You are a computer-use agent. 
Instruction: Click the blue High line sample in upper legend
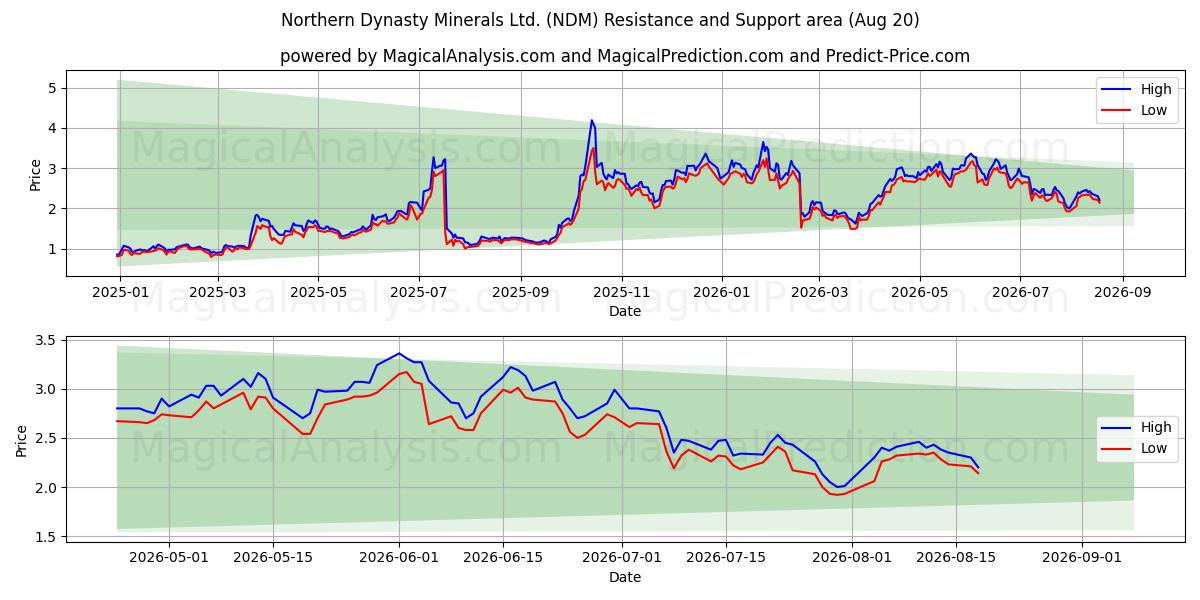1118,90
